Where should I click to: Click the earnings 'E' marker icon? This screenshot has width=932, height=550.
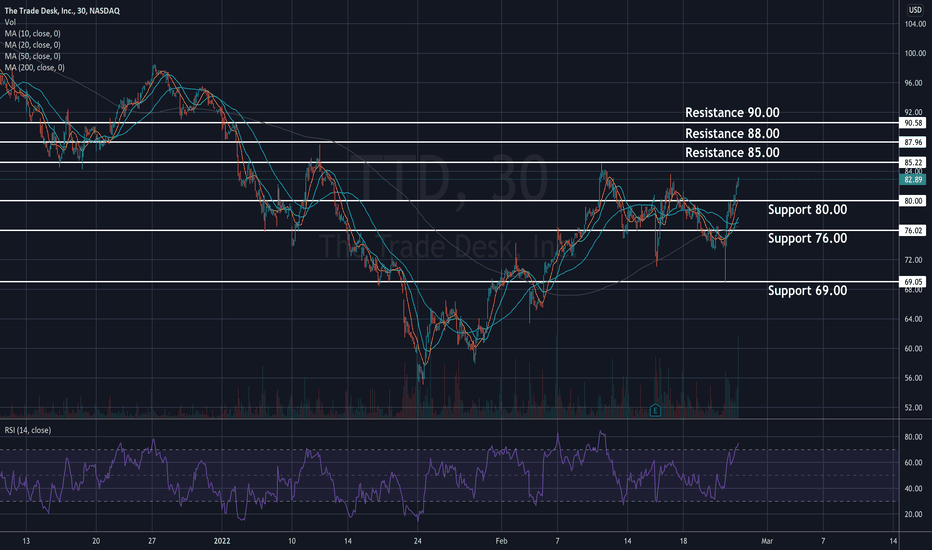click(x=655, y=410)
